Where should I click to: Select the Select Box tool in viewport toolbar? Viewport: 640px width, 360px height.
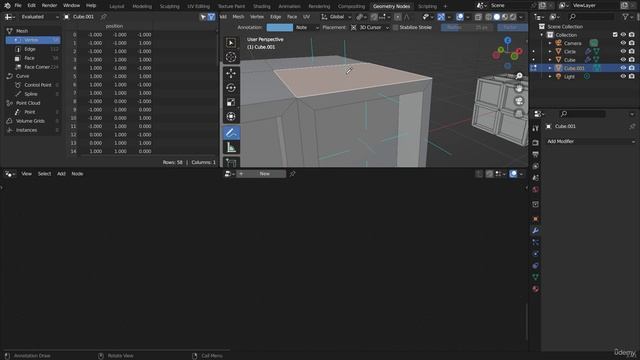coord(231,43)
